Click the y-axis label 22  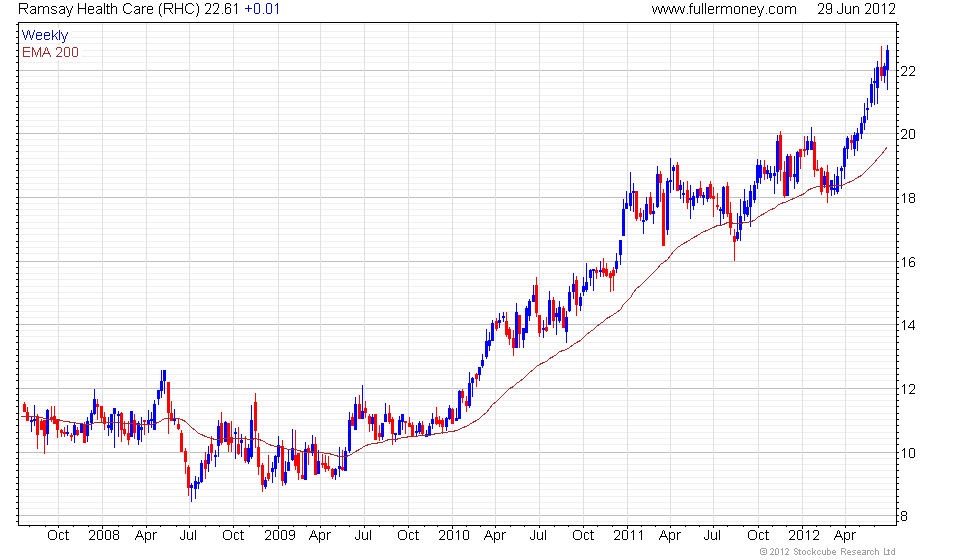908,71
